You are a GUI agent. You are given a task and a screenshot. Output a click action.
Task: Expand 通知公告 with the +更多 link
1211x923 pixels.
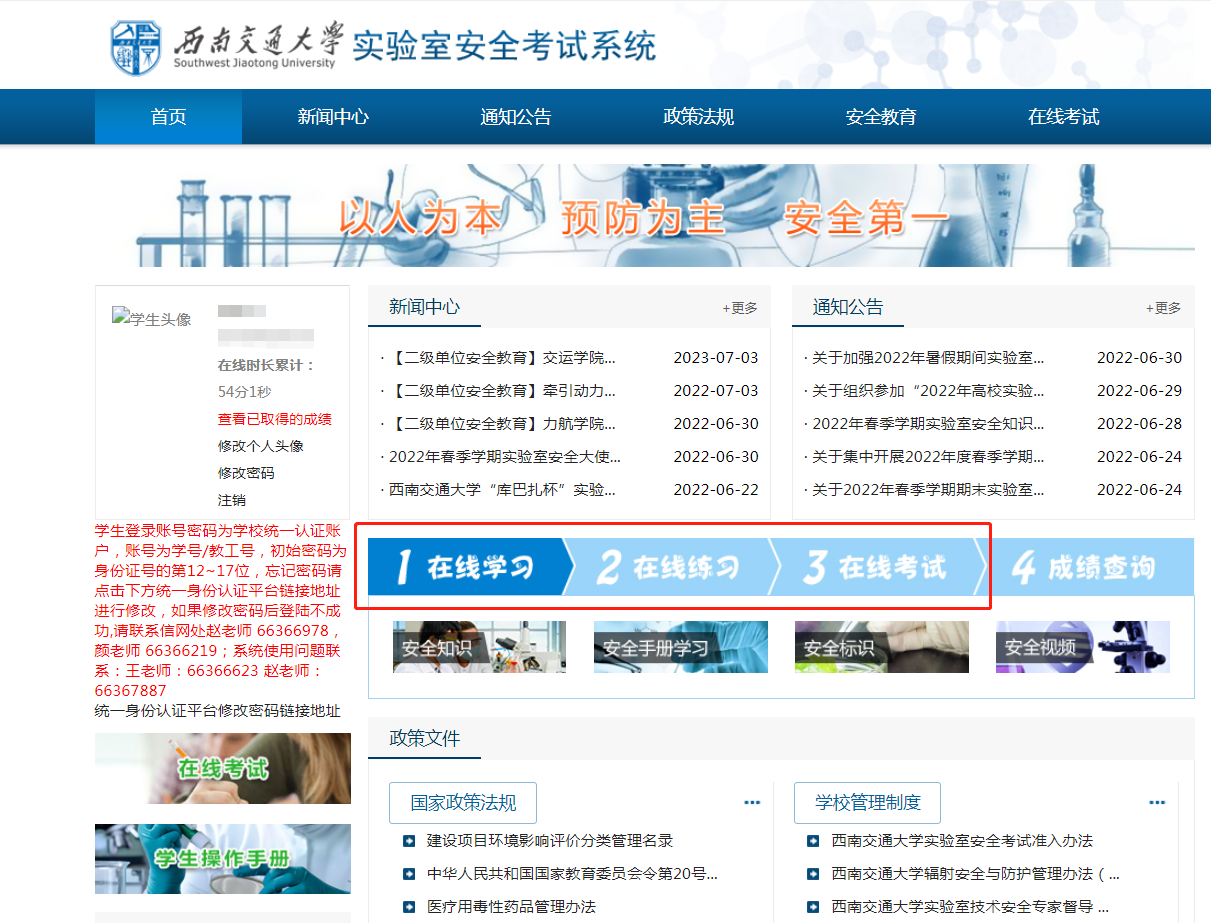coord(1163,308)
